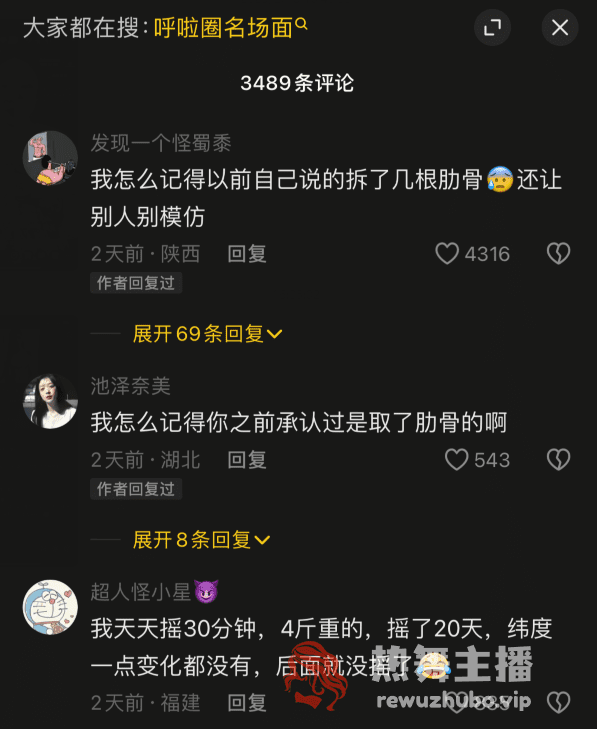Reply to the comment from 福建
The width and height of the screenshot is (597, 729).
point(247,702)
